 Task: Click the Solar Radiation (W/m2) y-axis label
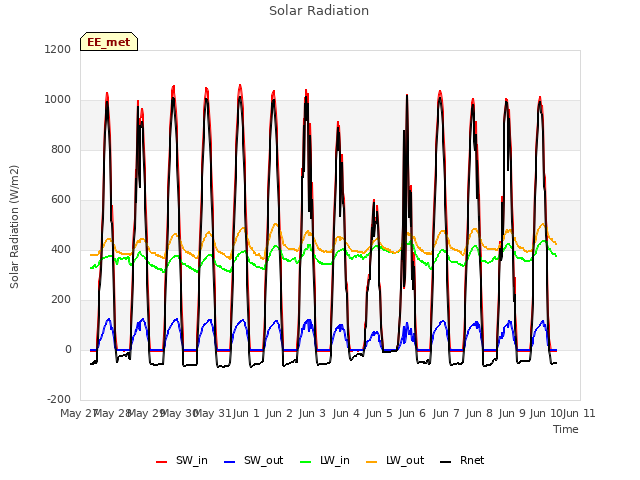(x=14, y=227)
